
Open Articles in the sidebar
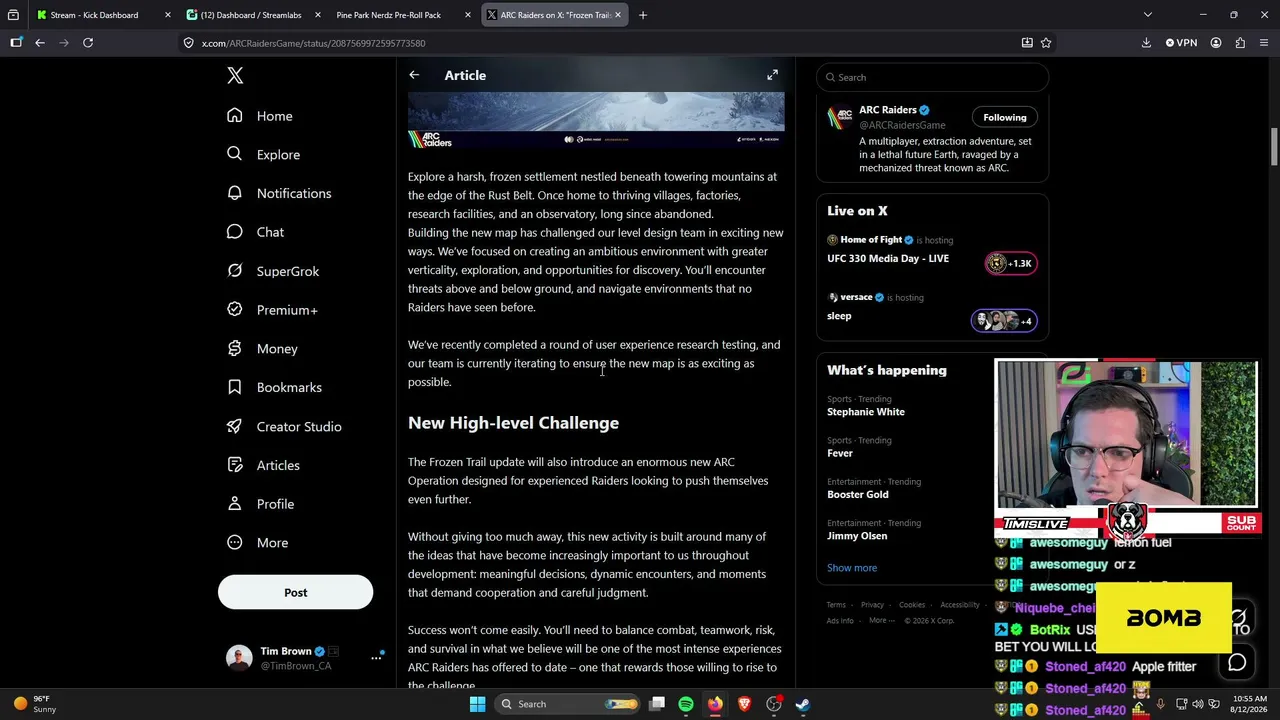tap(263, 465)
